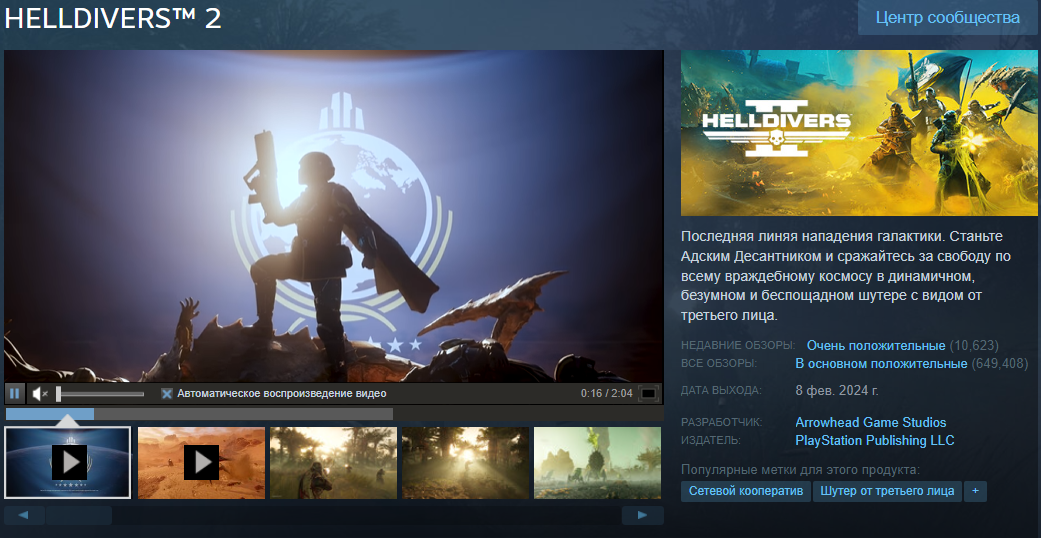Unmute the trailer using the speaker icon
The image size is (1041, 538).
pyautogui.click(x=38, y=394)
